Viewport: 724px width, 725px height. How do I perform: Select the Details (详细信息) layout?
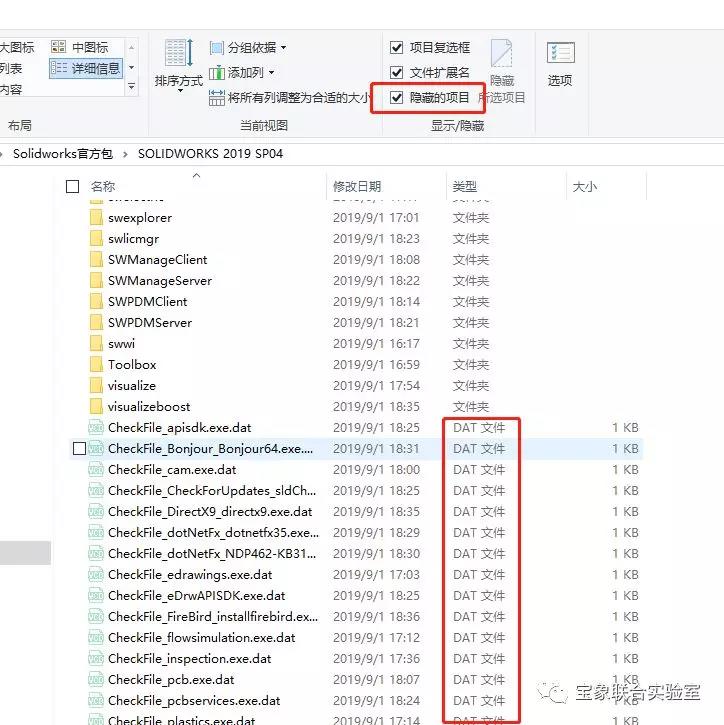(86, 68)
